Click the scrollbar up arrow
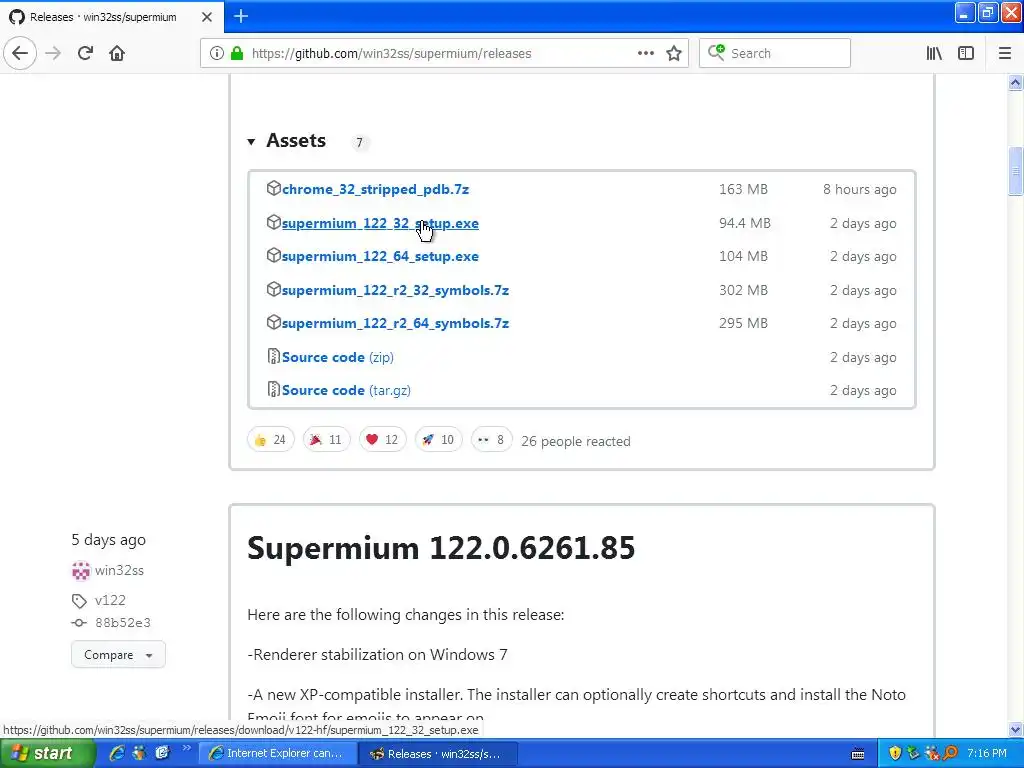Image resolution: width=1024 pixels, height=768 pixels. coord(1015,83)
